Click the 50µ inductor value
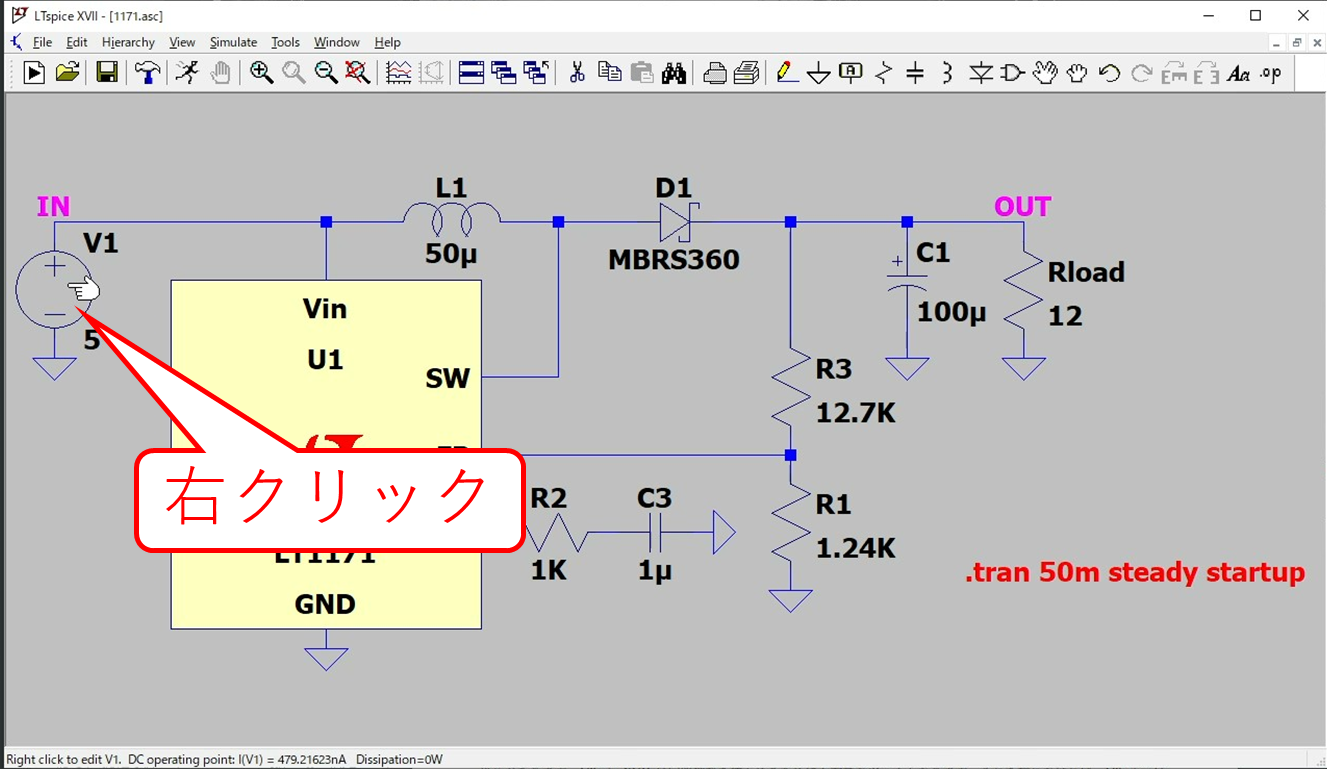The image size is (1327, 769). click(x=451, y=254)
